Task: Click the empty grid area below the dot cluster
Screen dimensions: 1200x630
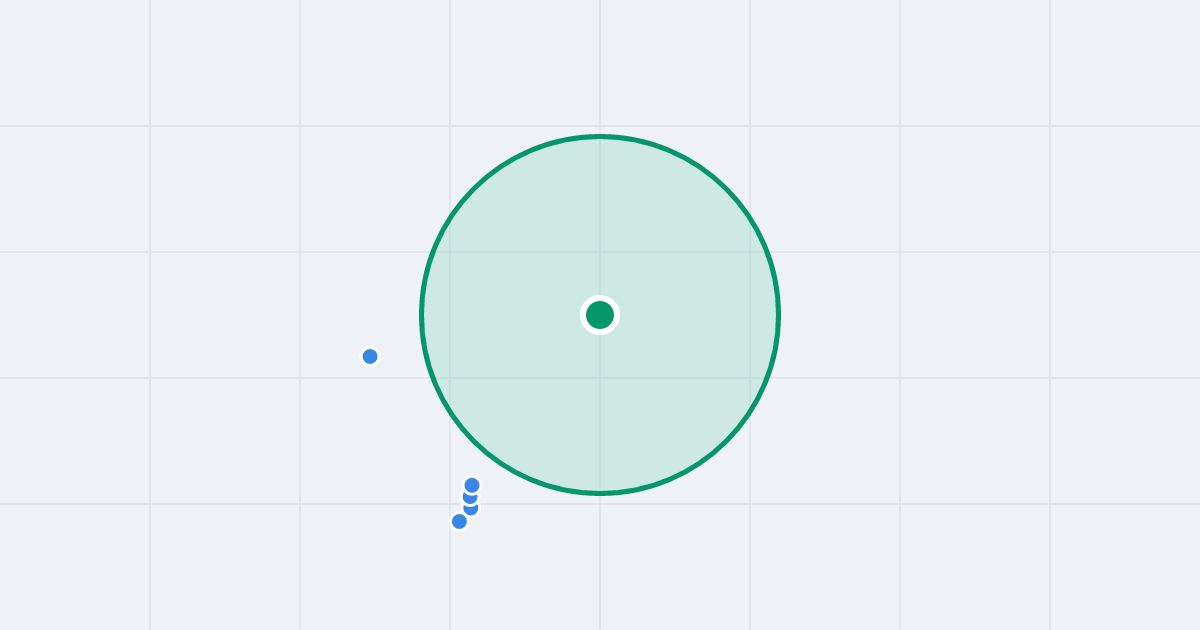Action: point(460,580)
